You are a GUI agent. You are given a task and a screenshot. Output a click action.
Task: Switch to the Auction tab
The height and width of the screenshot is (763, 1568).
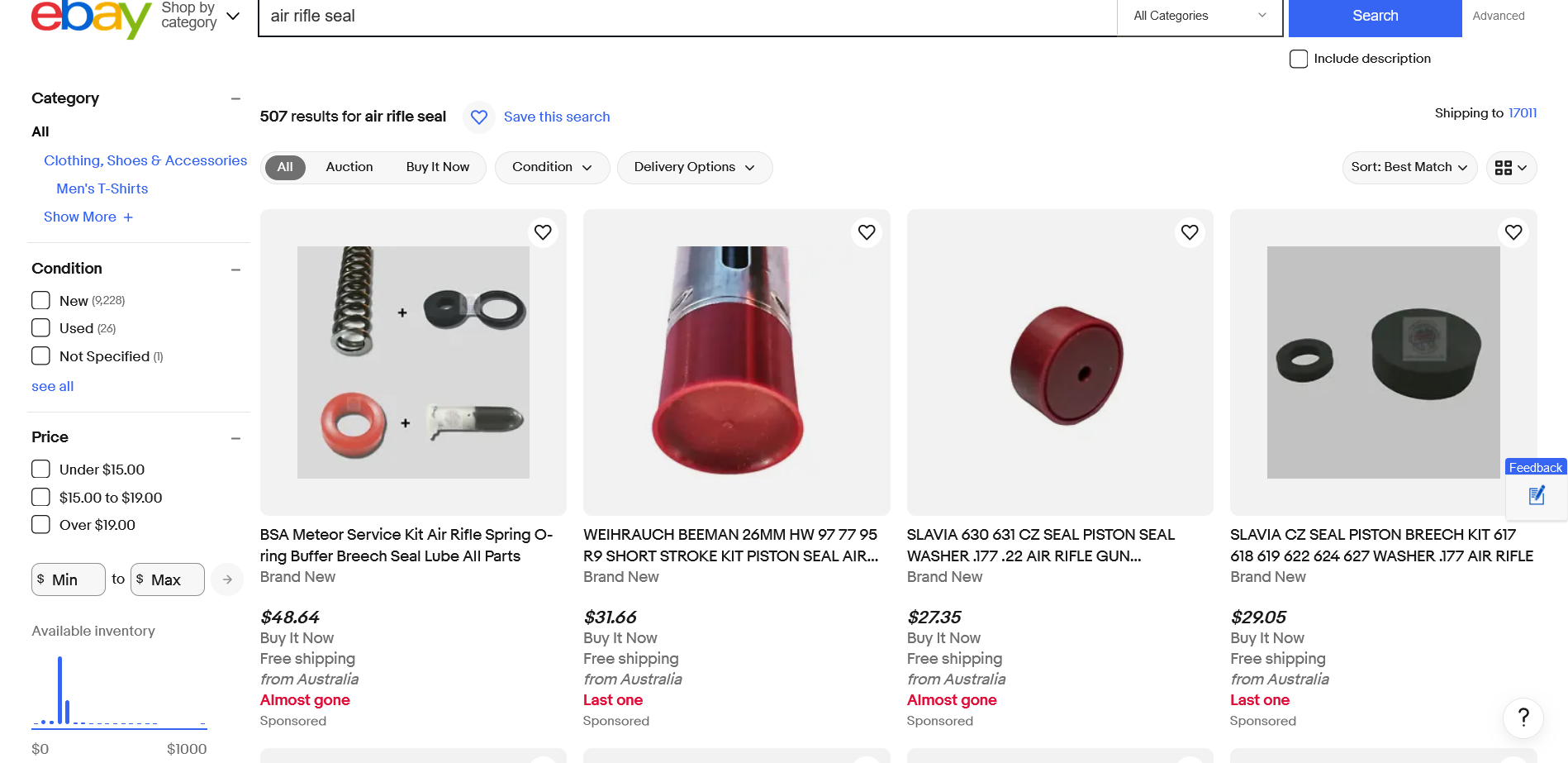click(x=349, y=167)
